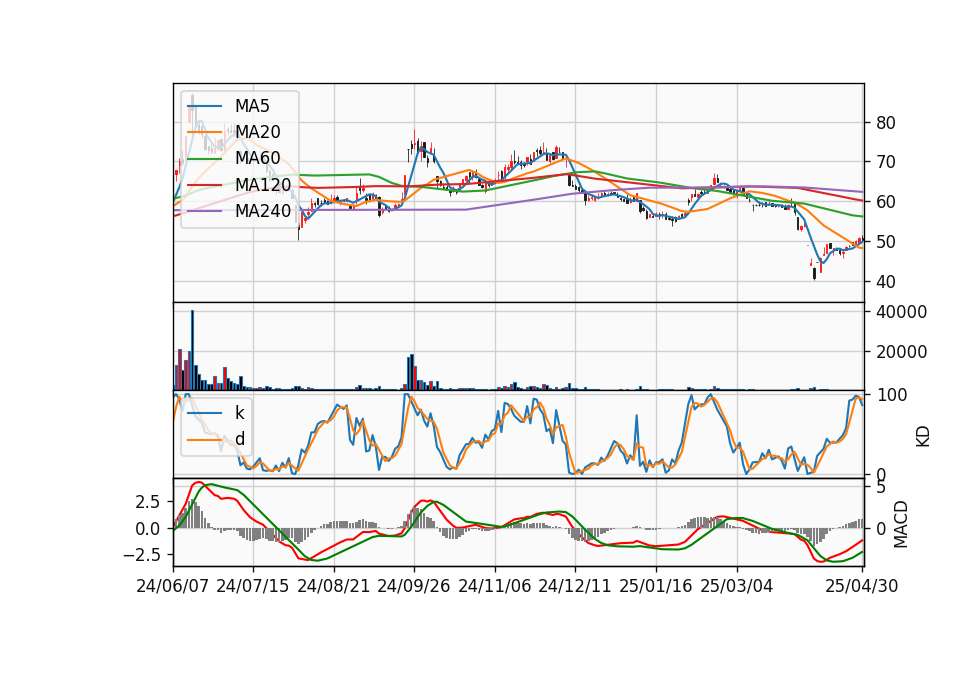Viewport: 960px width, 690px height.
Task: Click the MA5 legend label
Action: tap(252, 106)
